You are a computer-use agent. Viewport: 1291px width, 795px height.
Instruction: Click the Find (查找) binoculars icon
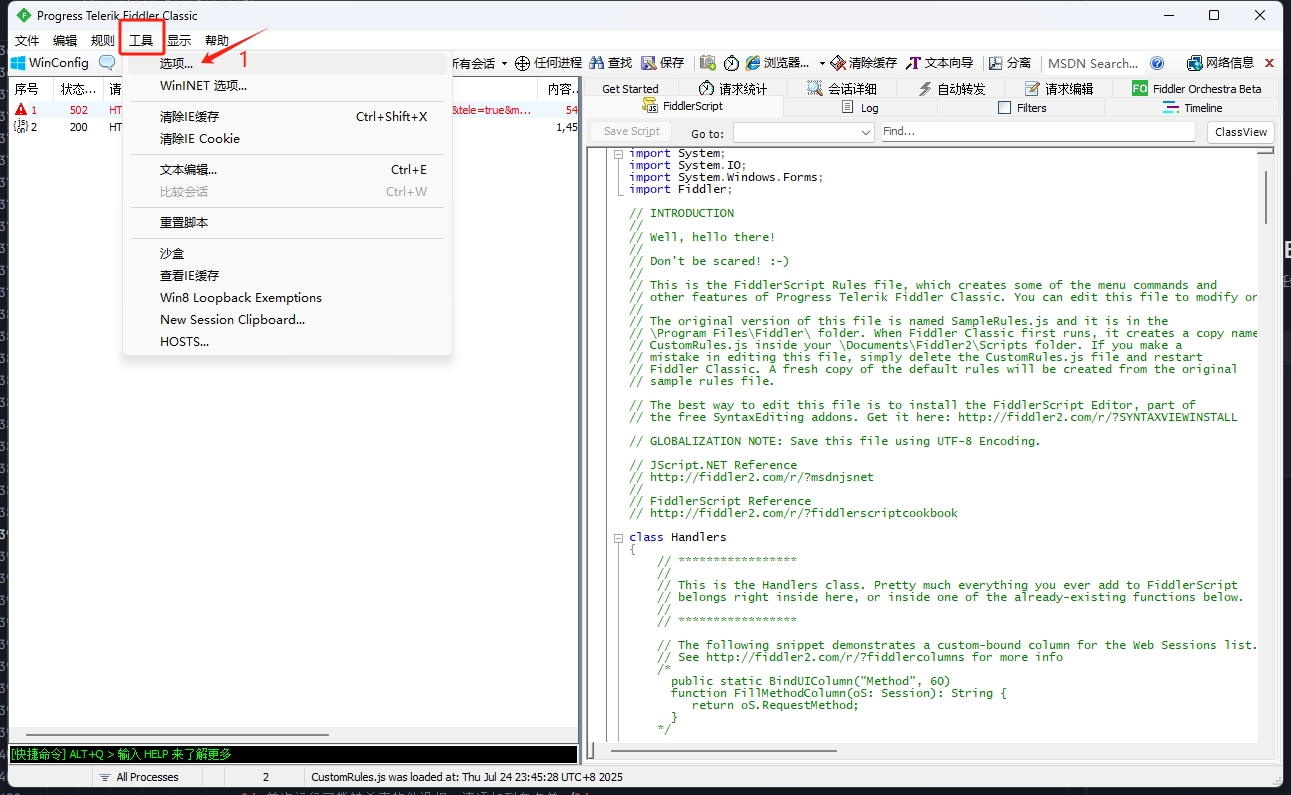click(596, 63)
